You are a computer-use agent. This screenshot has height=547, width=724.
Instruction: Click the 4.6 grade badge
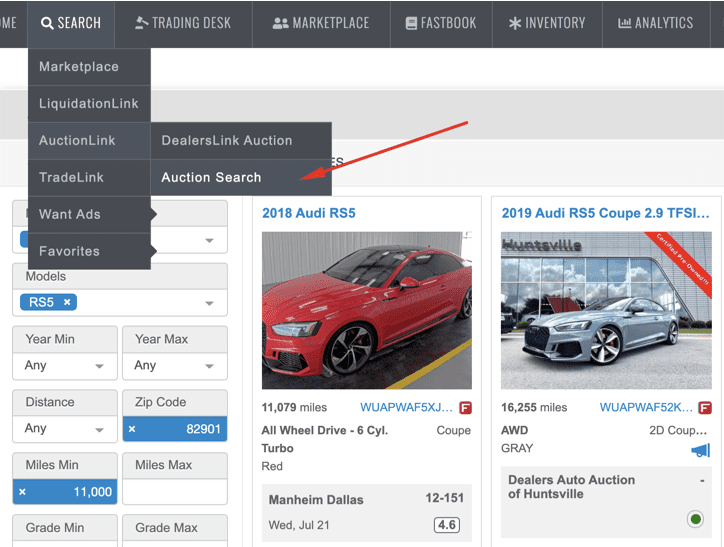(446, 525)
